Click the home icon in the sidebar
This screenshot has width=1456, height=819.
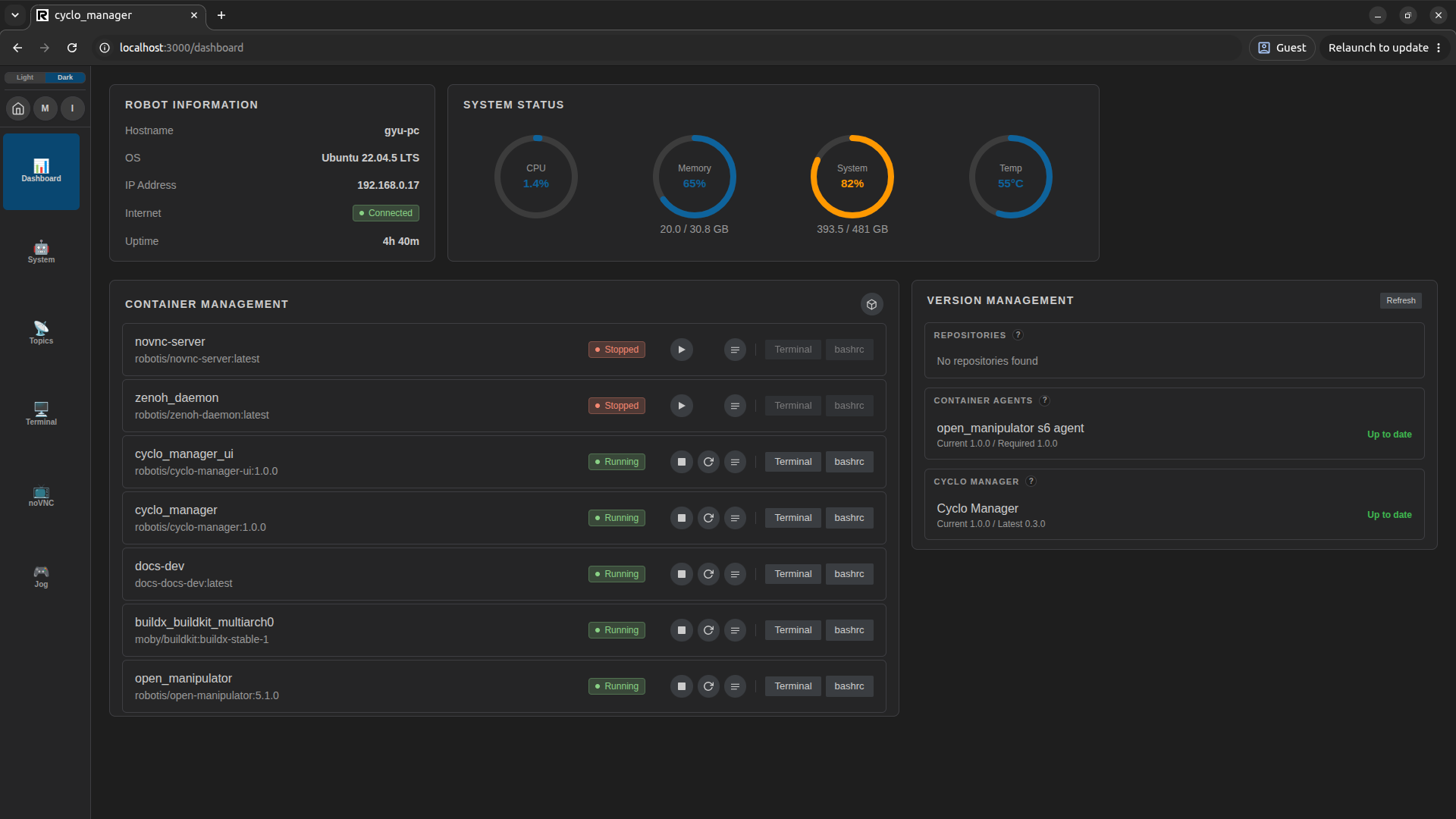coord(18,108)
